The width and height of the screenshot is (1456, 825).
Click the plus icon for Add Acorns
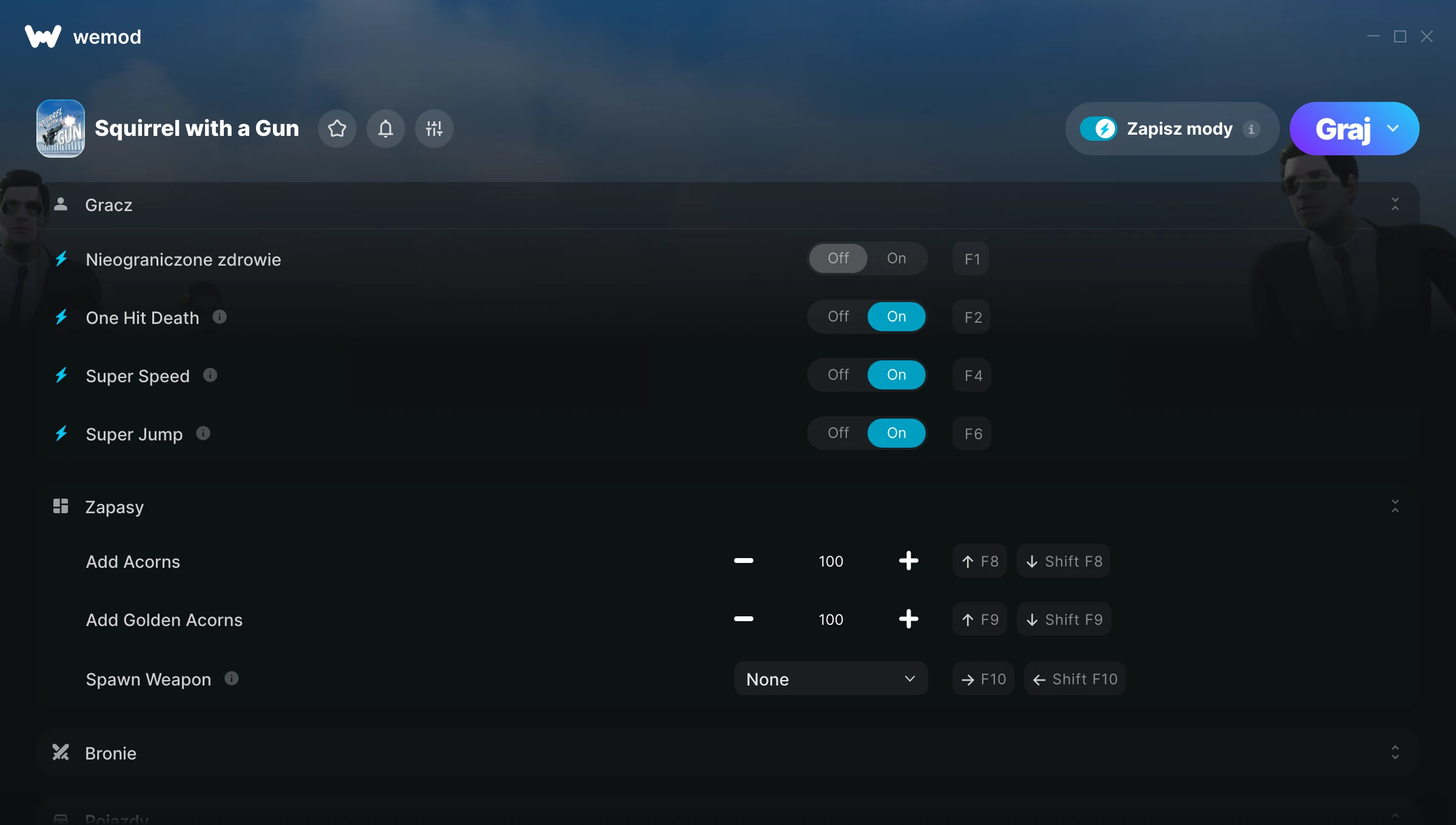908,561
